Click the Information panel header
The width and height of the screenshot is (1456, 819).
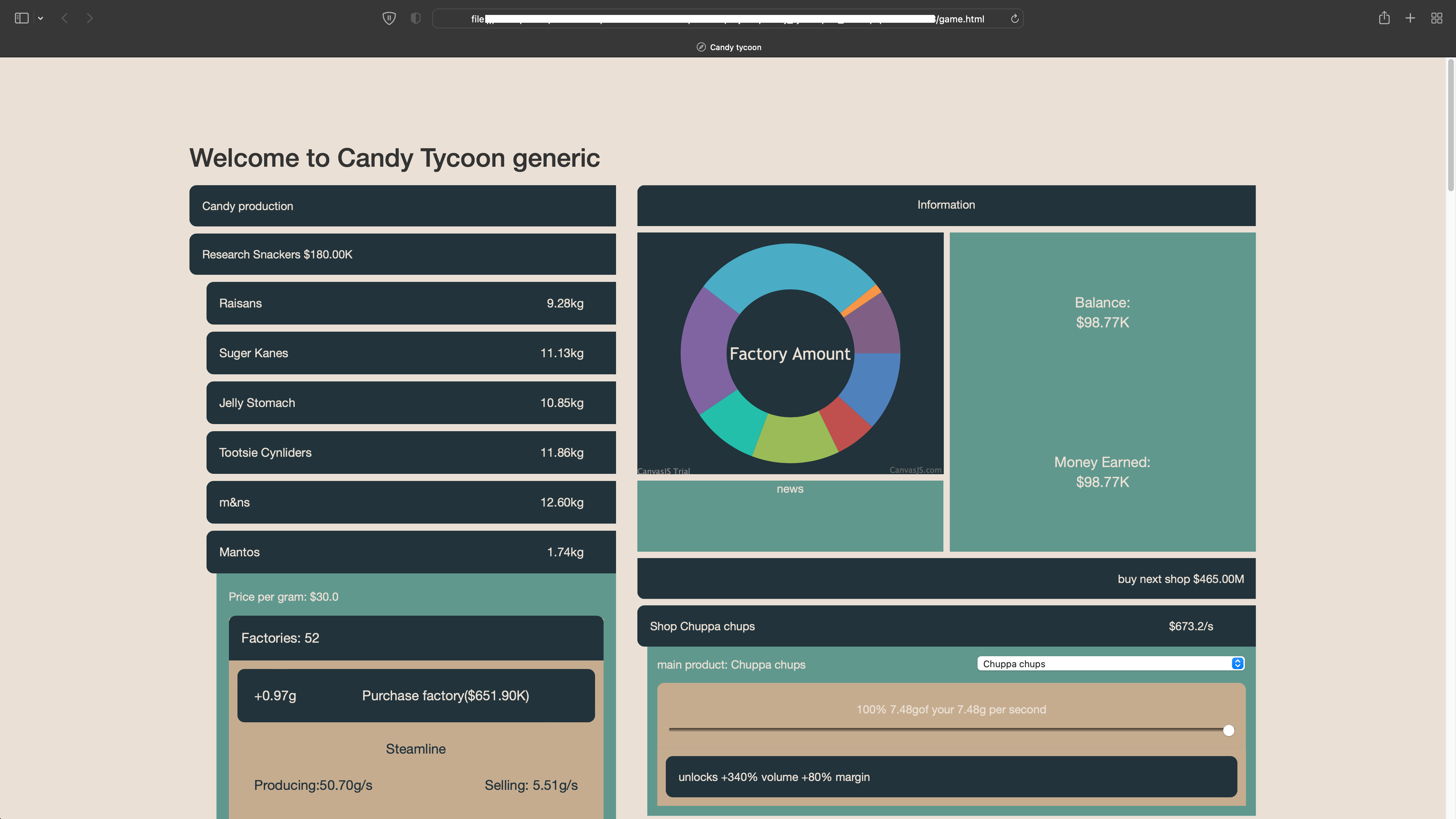946,205
